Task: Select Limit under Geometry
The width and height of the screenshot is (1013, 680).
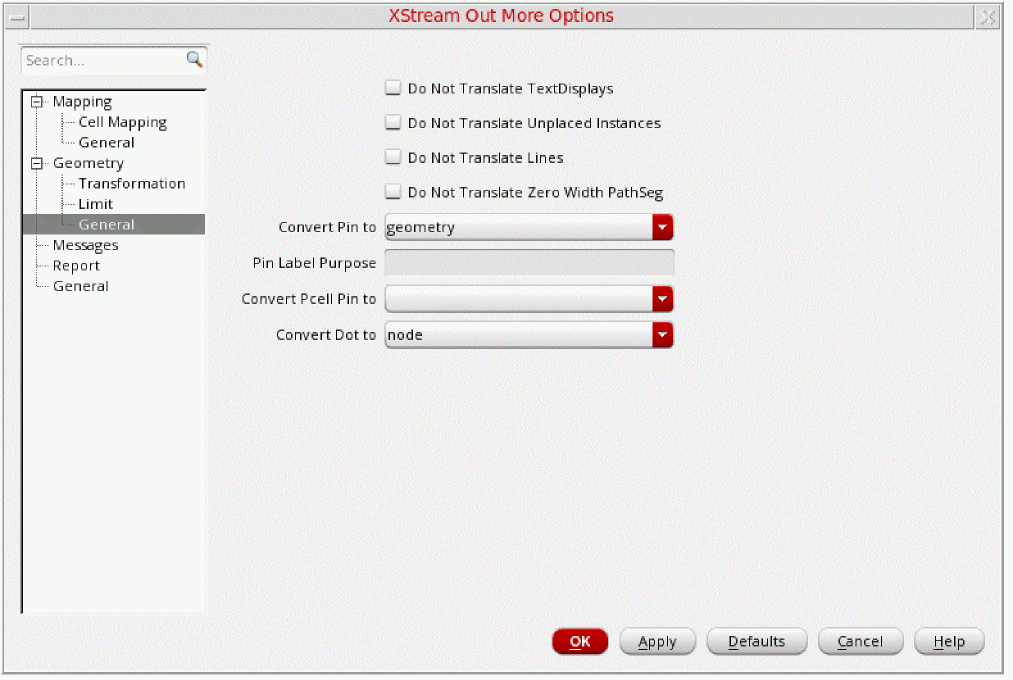Action: pos(96,204)
